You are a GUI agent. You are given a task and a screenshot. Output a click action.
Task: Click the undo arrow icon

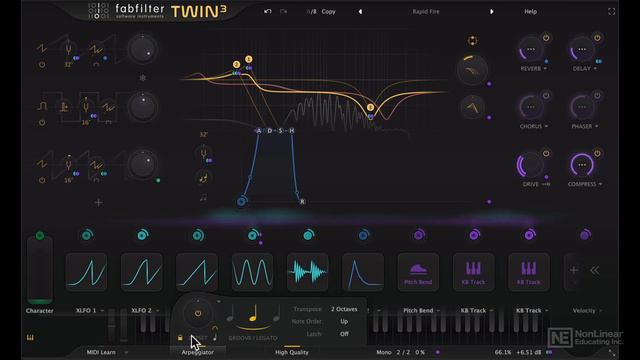(267, 11)
